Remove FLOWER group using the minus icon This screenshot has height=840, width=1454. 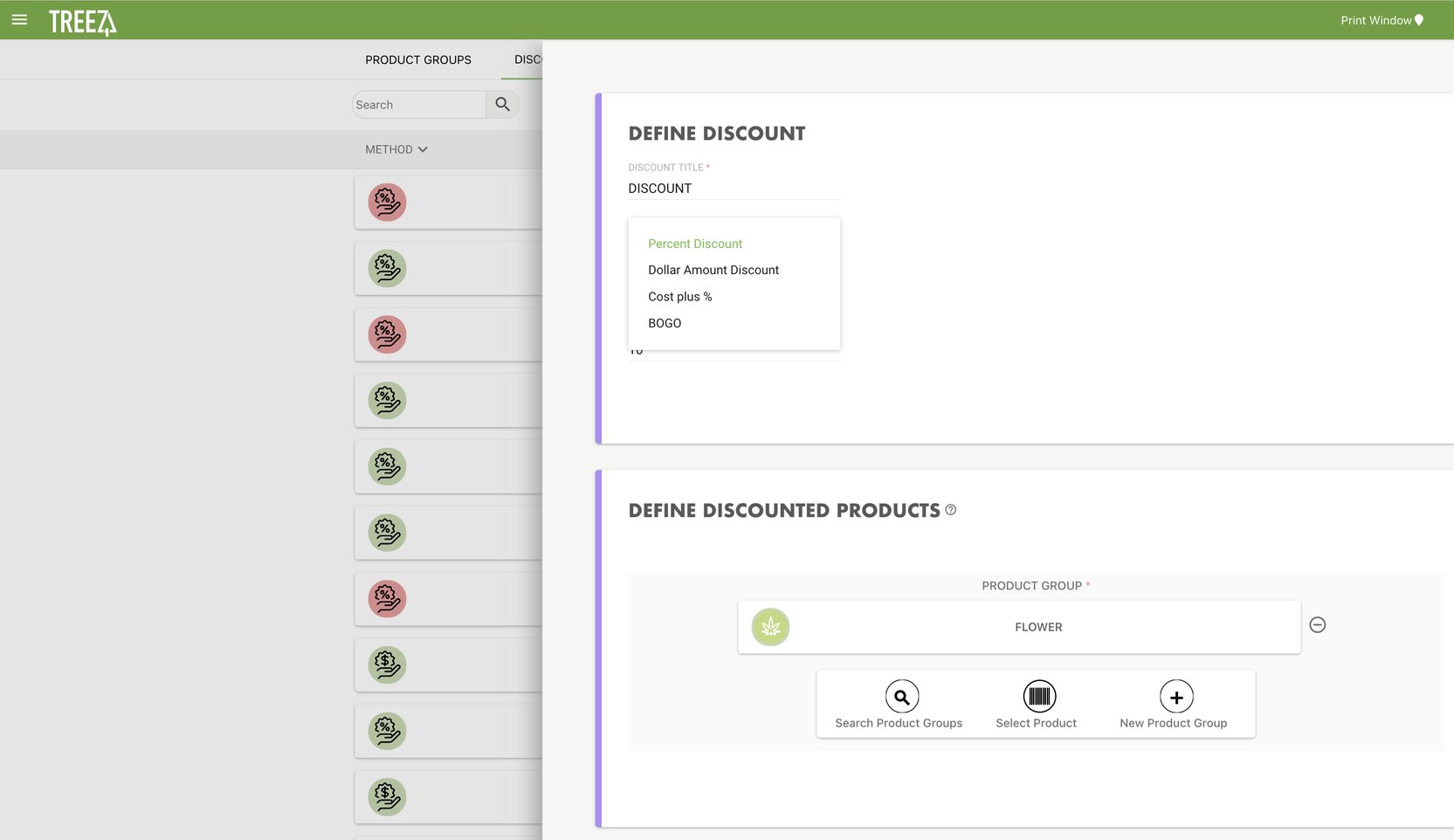click(x=1318, y=624)
